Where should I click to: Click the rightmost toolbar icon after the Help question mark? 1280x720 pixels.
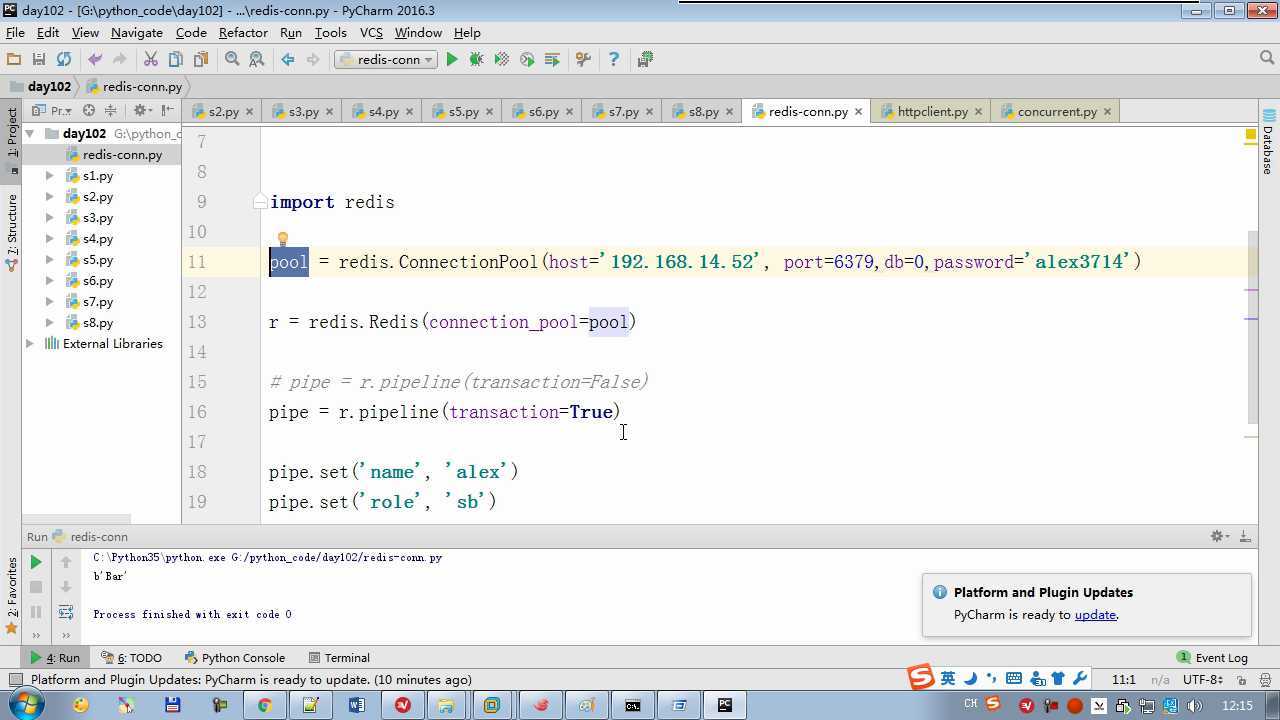click(x=645, y=60)
